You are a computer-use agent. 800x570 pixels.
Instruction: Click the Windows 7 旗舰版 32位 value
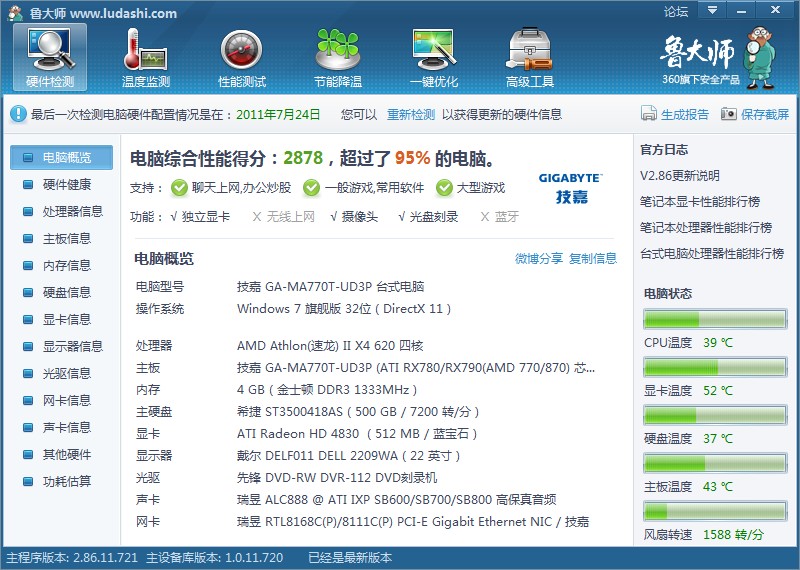[x=344, y=309]
